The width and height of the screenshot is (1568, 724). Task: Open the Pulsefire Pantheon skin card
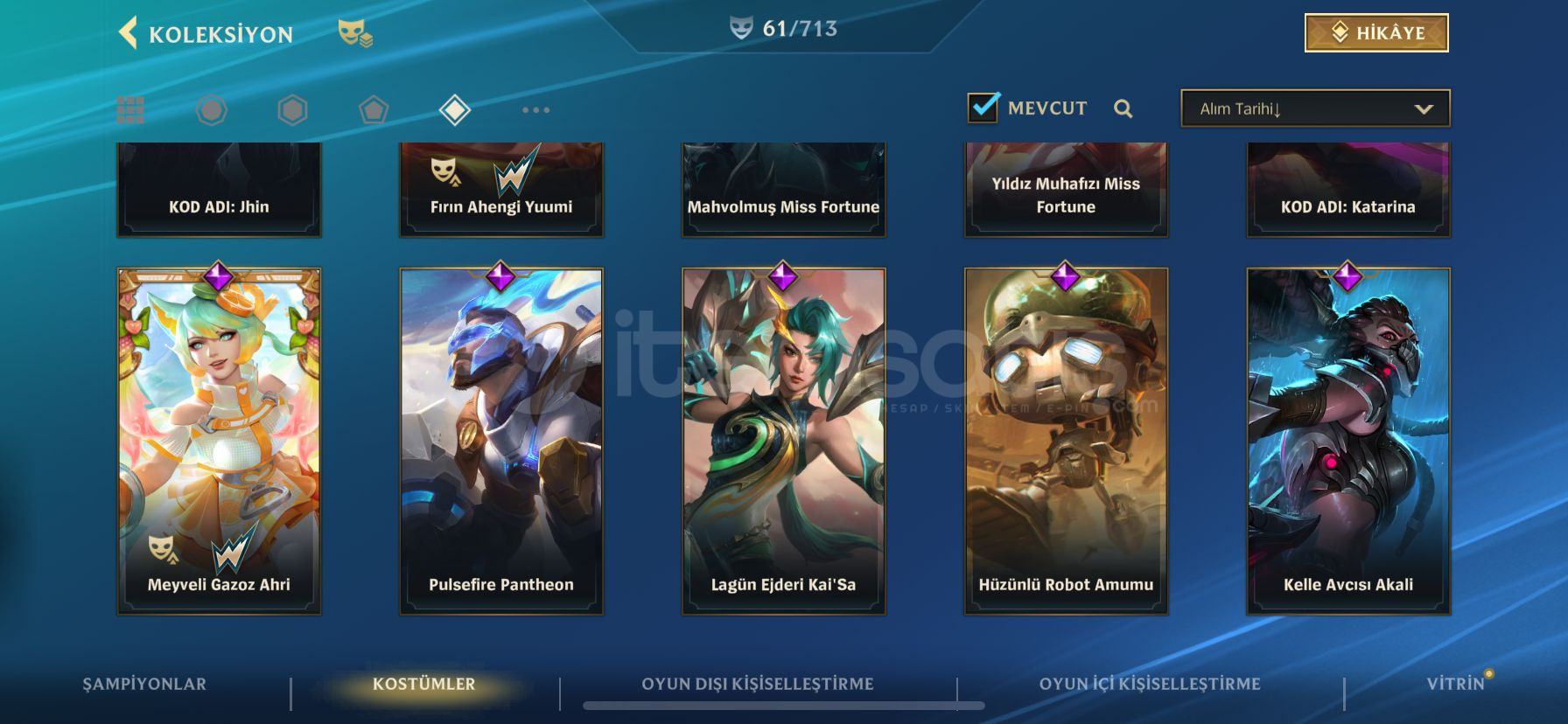pos(501,441)
